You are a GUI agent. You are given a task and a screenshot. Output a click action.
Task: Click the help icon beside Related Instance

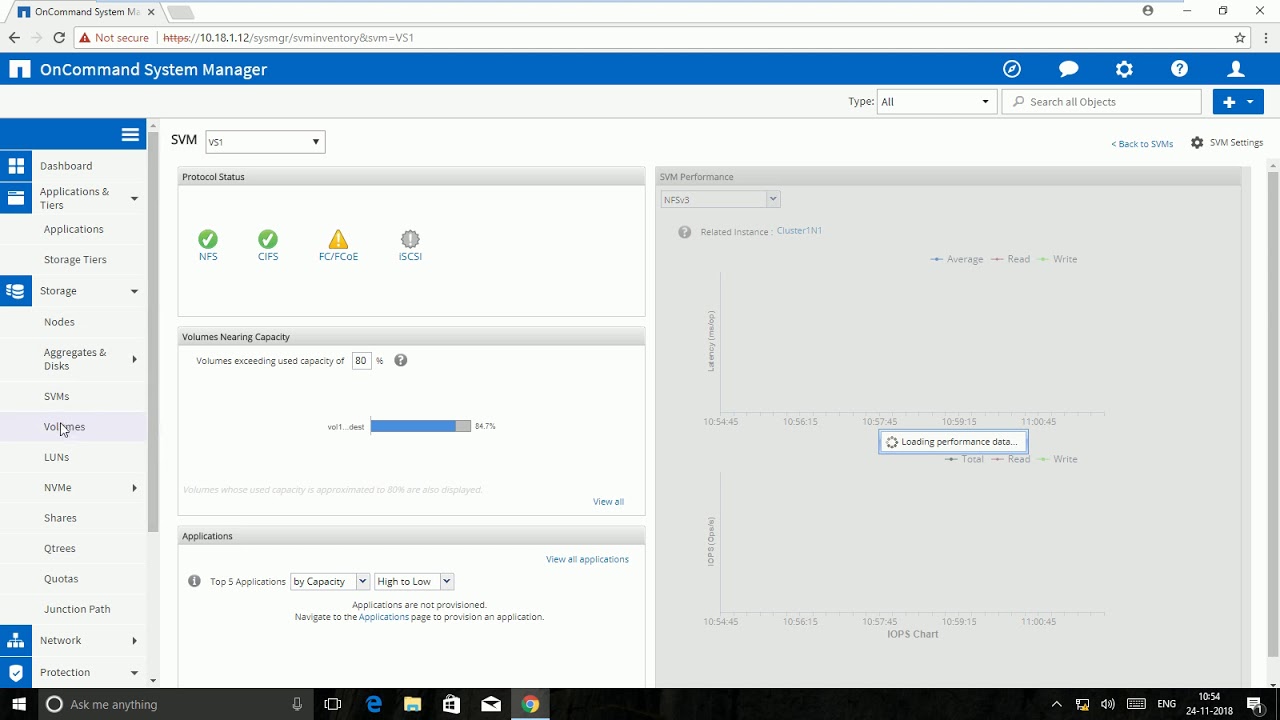(684, 232)
